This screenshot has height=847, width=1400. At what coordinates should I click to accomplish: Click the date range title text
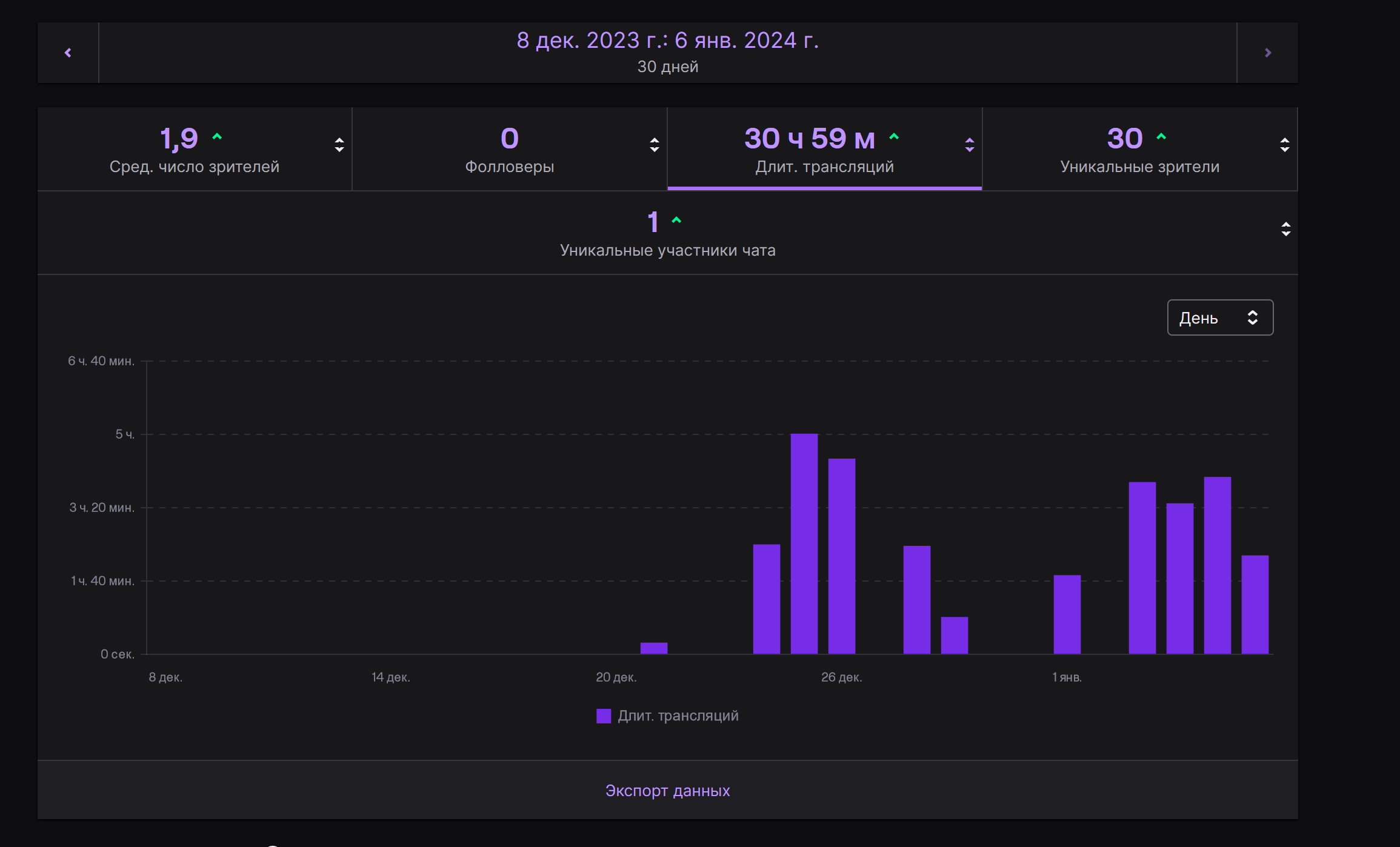pyautogui.click(x=667, y=41)
